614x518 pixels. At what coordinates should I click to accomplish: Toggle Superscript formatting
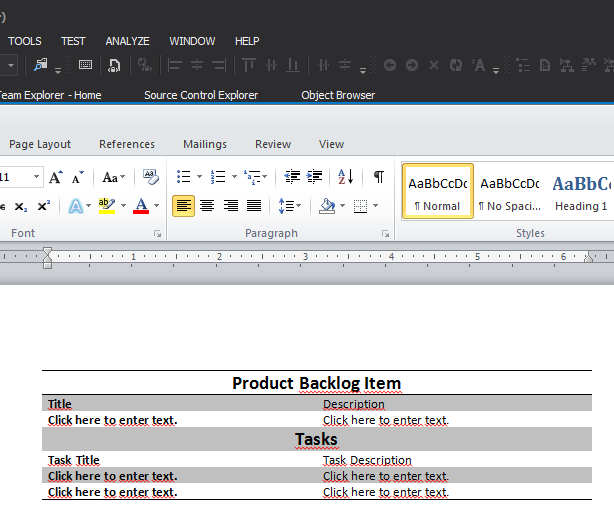[43, 206]
